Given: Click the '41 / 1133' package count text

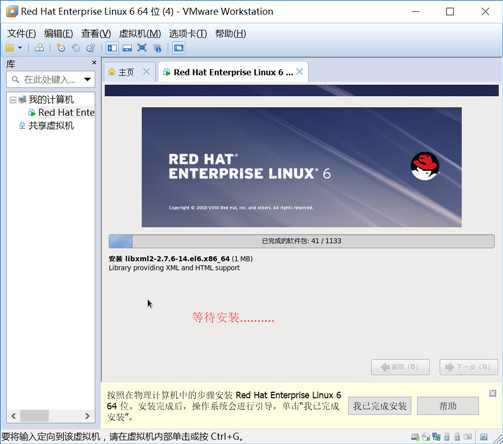Looking at the screenshot, I should pyautogui.click(x=326, y=241).
